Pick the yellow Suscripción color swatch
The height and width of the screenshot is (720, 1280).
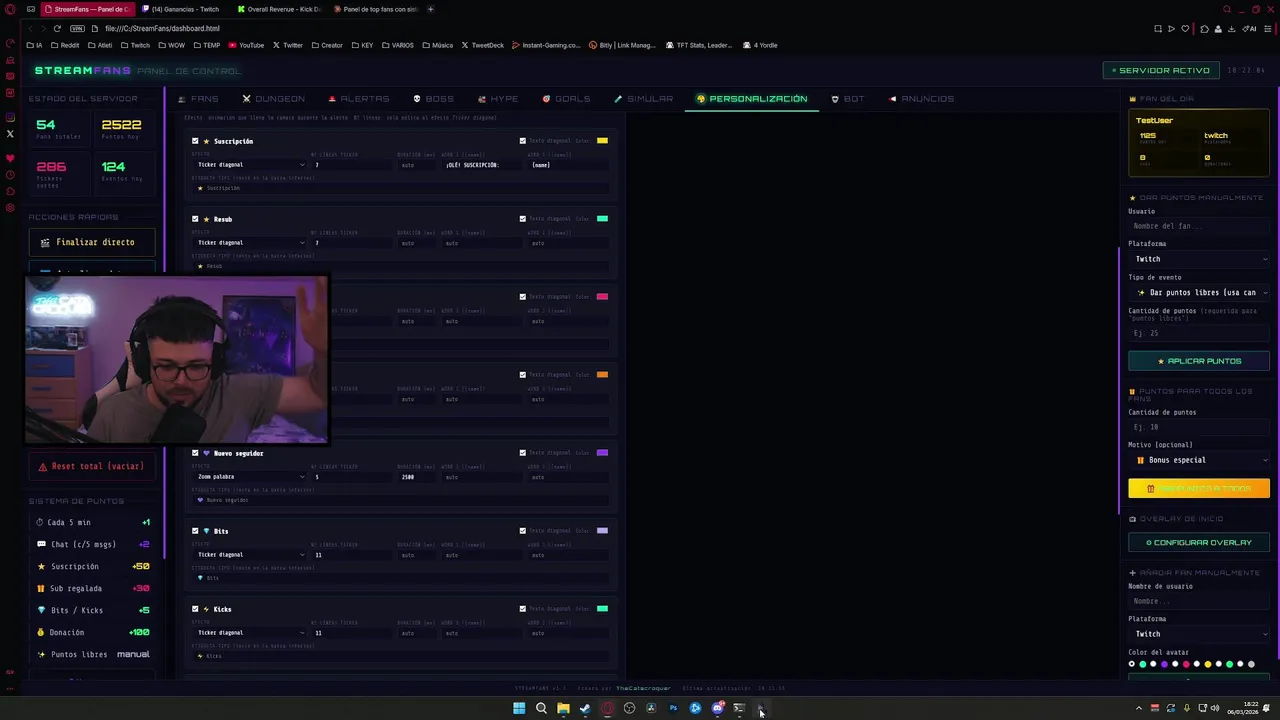(x=602, y=141)
